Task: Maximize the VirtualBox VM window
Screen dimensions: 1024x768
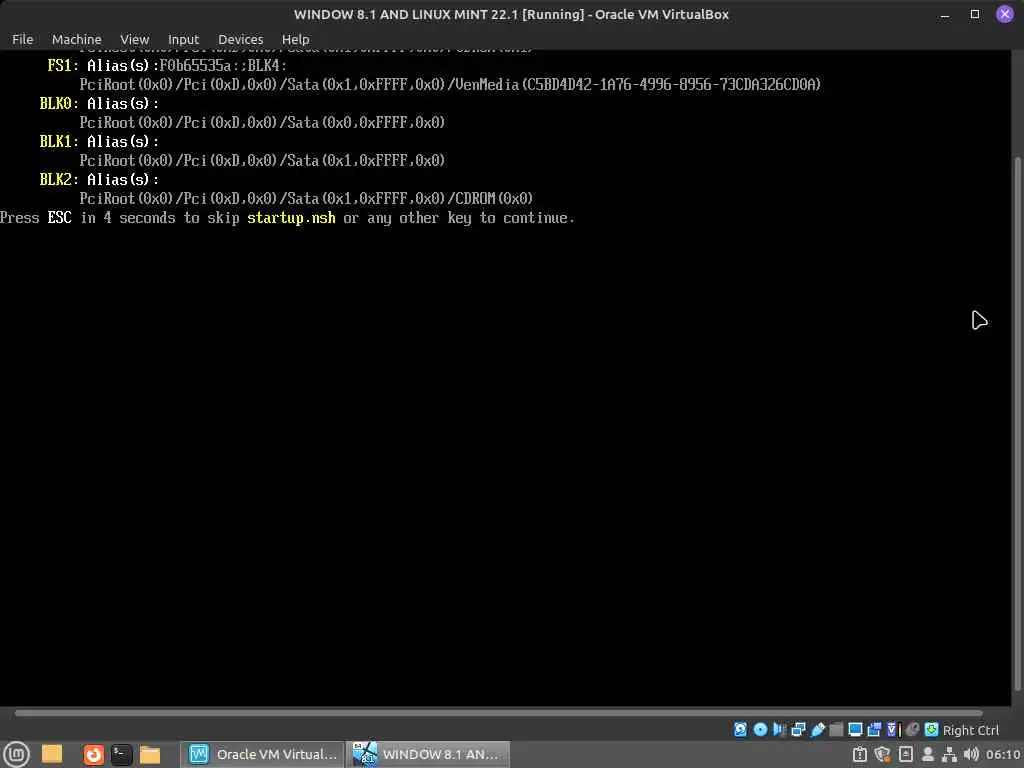Action: click(x=974, y=14)
